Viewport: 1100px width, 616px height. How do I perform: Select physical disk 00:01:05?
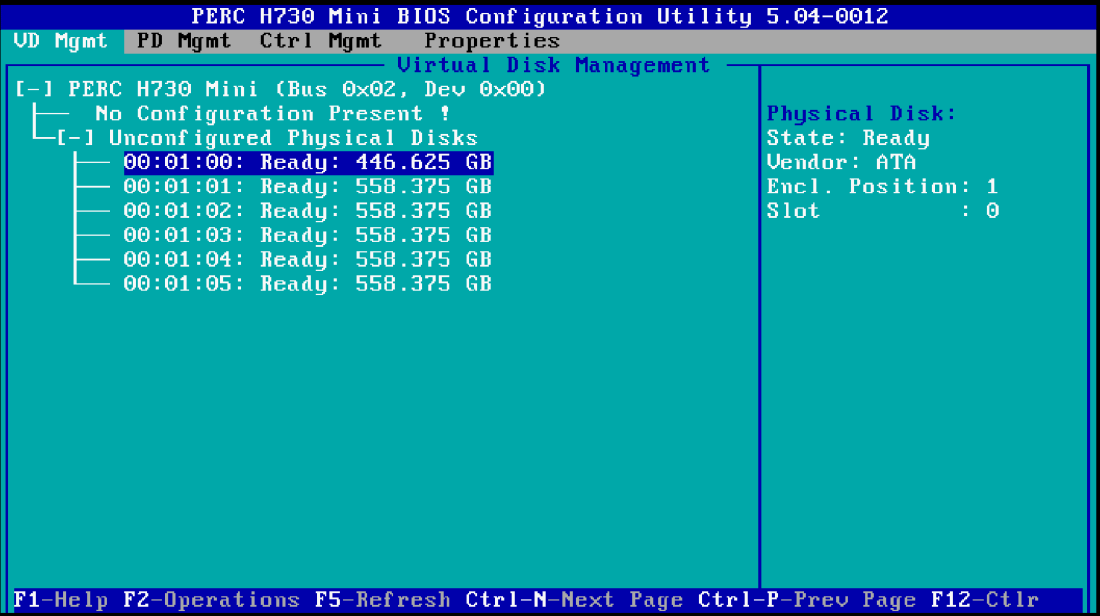click(x=307, y=284)
